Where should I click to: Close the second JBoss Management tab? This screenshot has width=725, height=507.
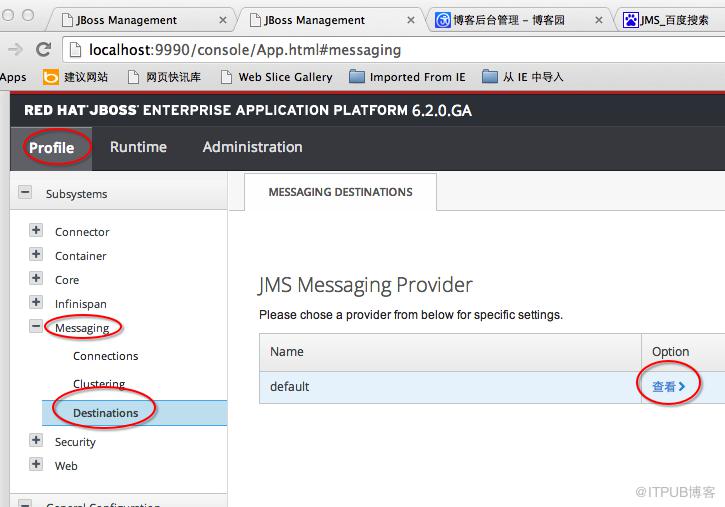(411, 20)
